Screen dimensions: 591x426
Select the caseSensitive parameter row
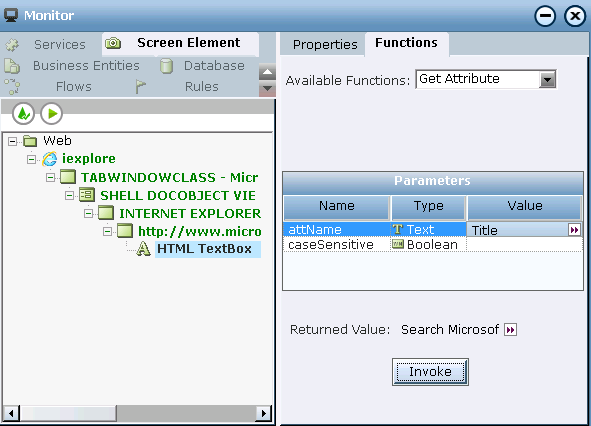(433, 245)
